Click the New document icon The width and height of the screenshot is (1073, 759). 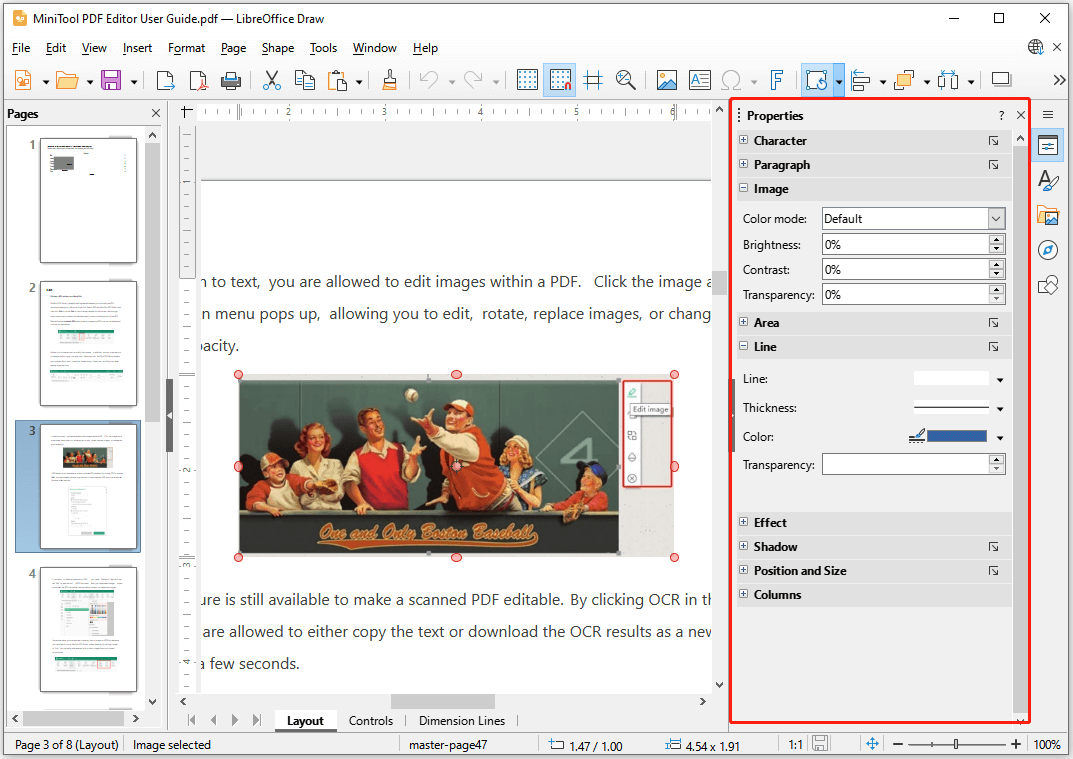click(23, 80)
